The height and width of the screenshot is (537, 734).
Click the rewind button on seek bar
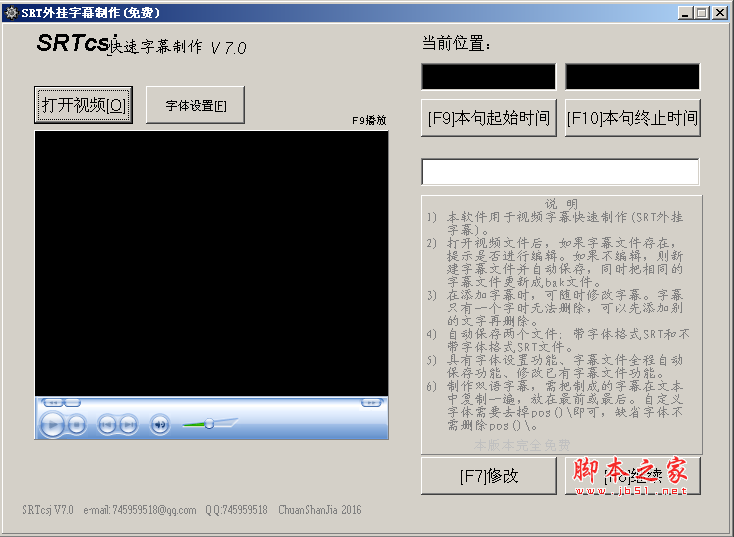[52, 403]
